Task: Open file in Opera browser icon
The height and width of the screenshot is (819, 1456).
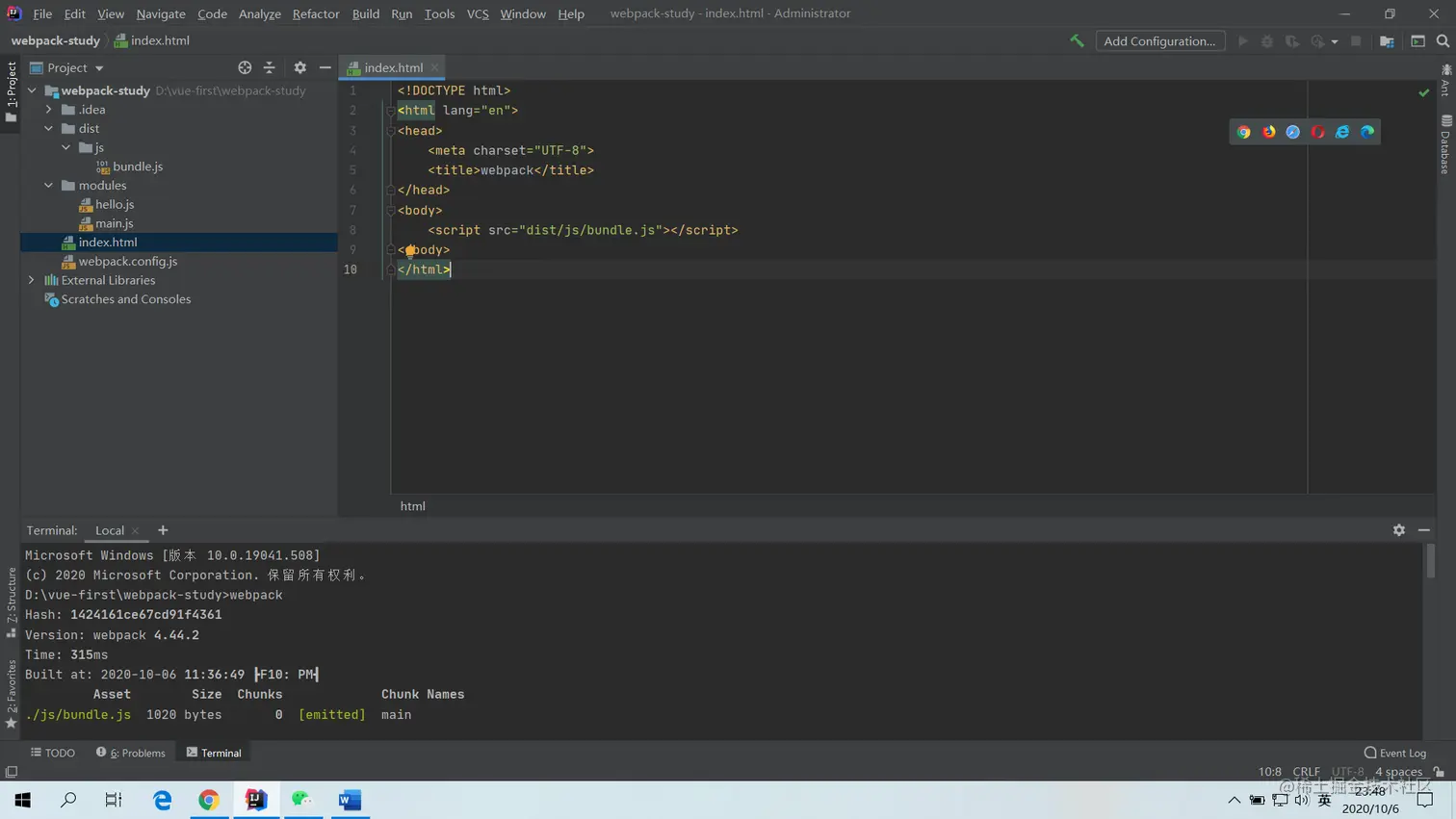Action: [x=1318, y=132]
